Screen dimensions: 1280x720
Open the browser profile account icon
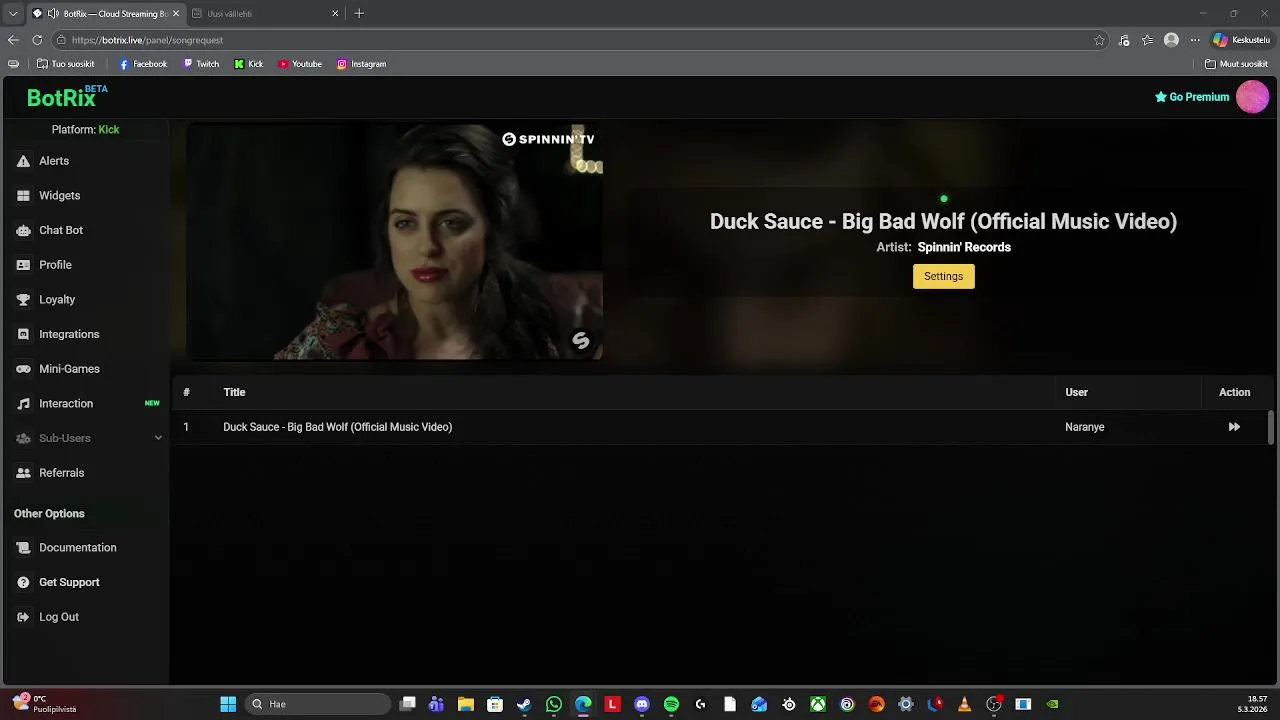click(1171, 40)
